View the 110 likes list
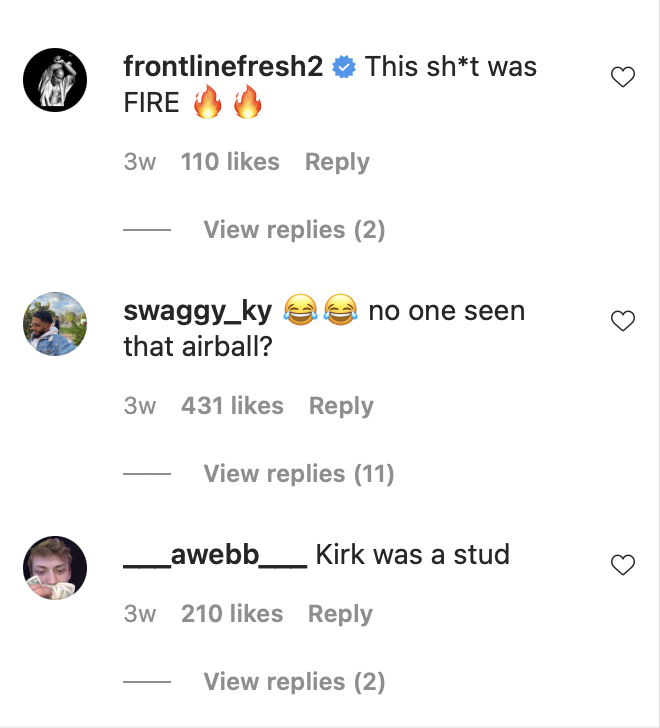This screenshot has height=728, width=660. pos(230,162)
